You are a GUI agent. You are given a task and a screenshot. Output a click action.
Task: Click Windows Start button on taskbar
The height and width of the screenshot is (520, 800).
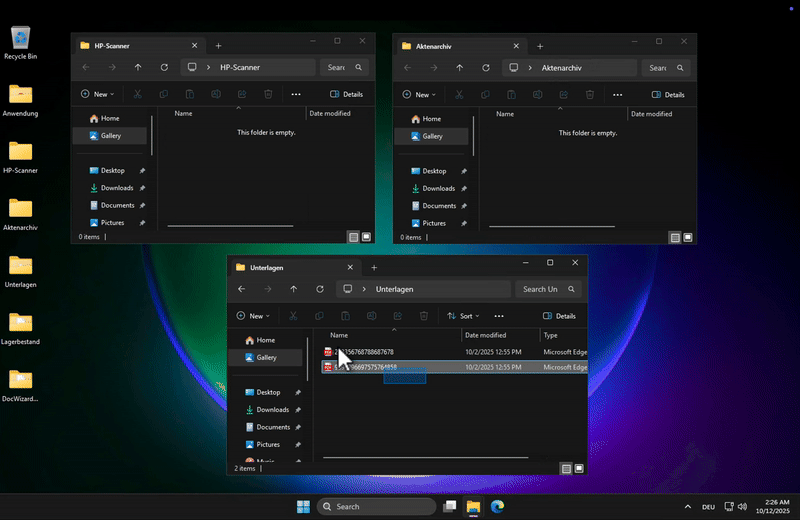click(x=303, y=506)
